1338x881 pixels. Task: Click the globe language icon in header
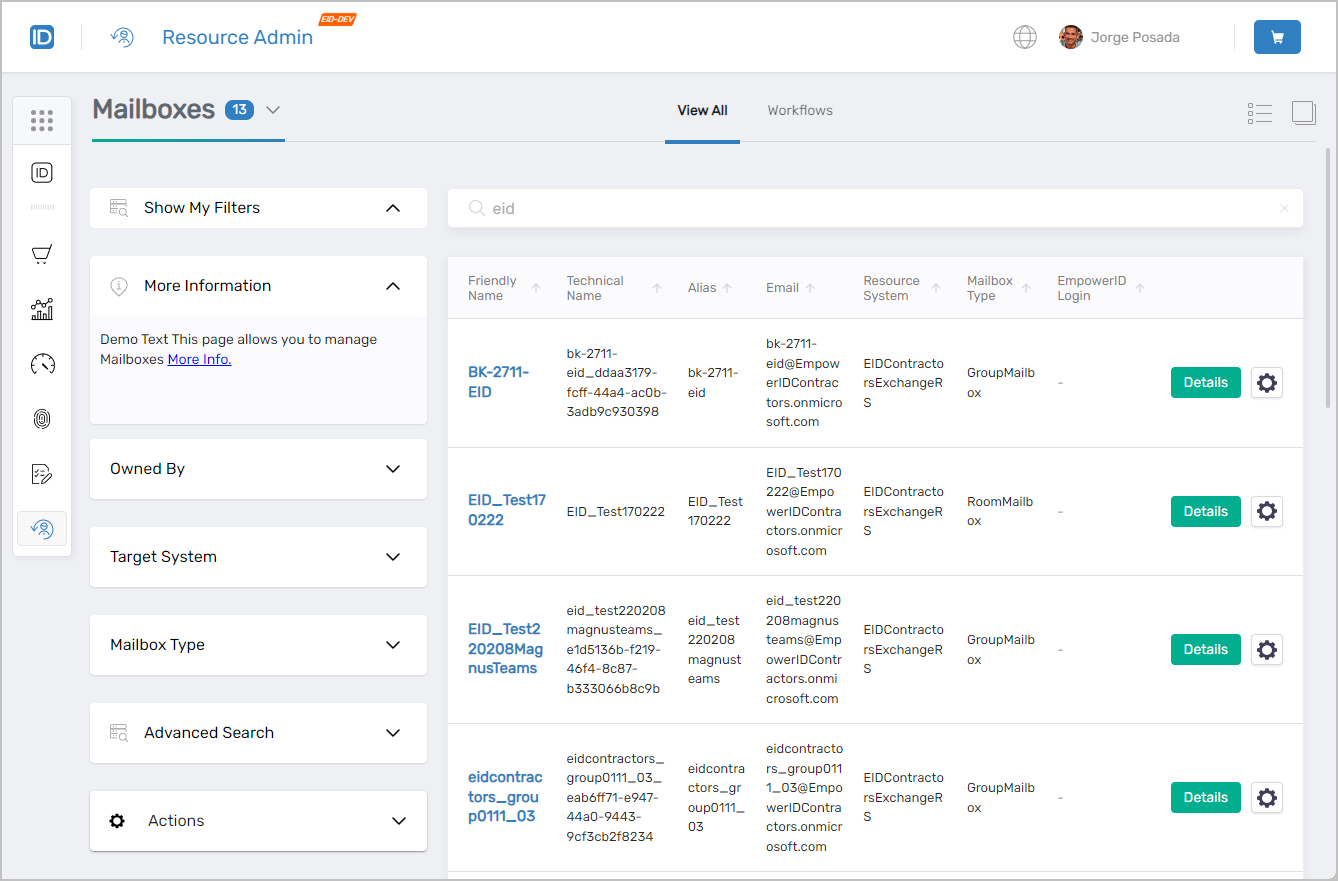coord(1024,36)
